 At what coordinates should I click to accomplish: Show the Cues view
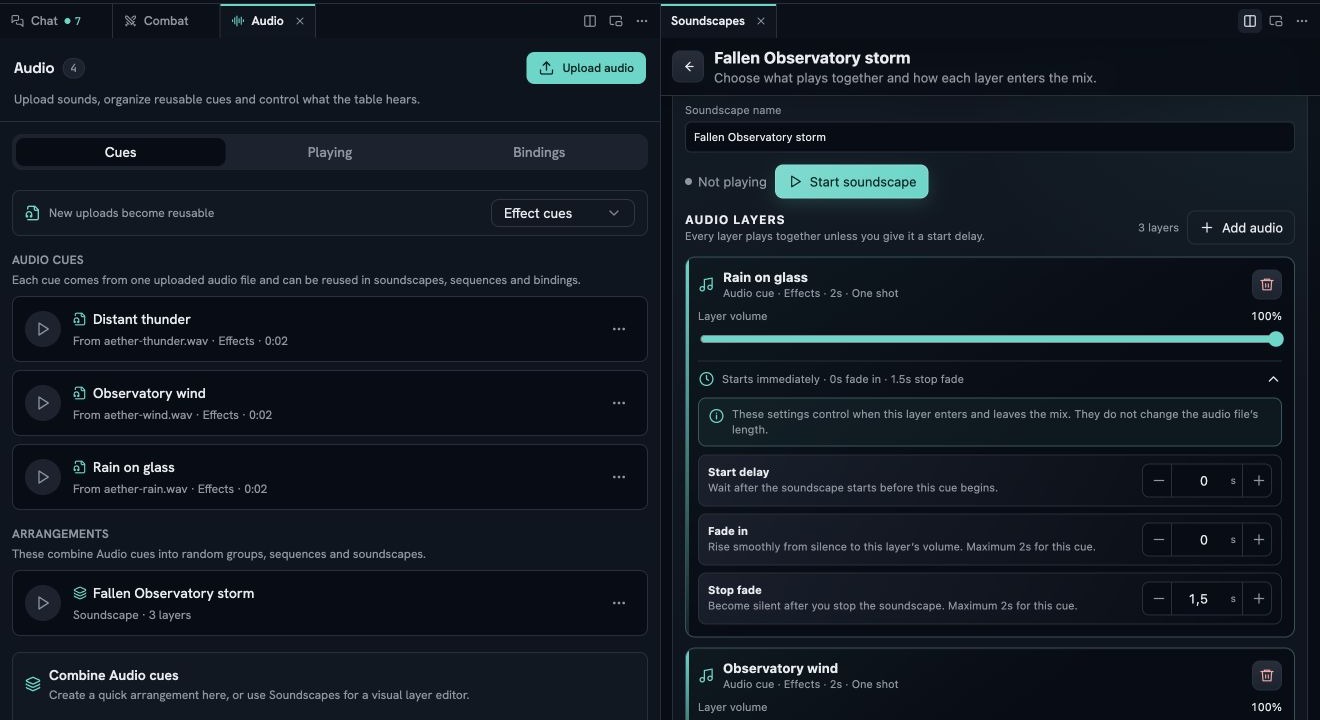[120, 152]
